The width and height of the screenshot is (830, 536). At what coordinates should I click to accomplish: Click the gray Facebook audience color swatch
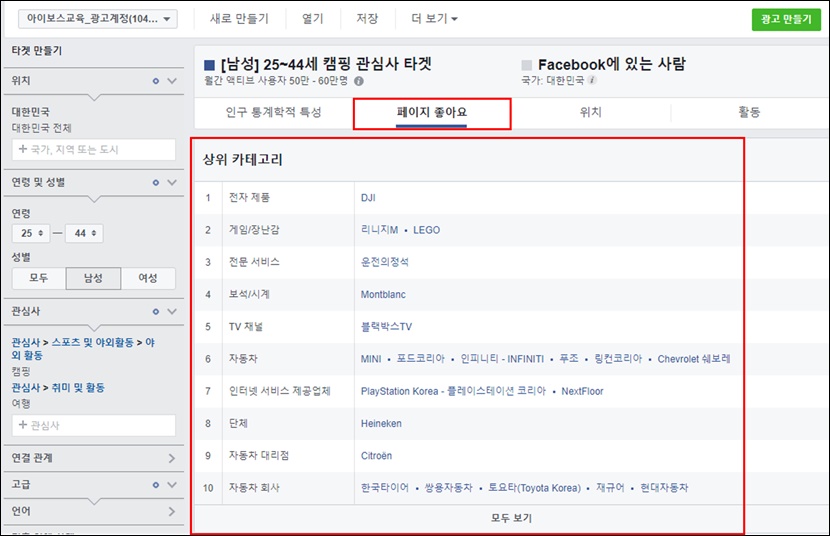(x=527, y=65)
